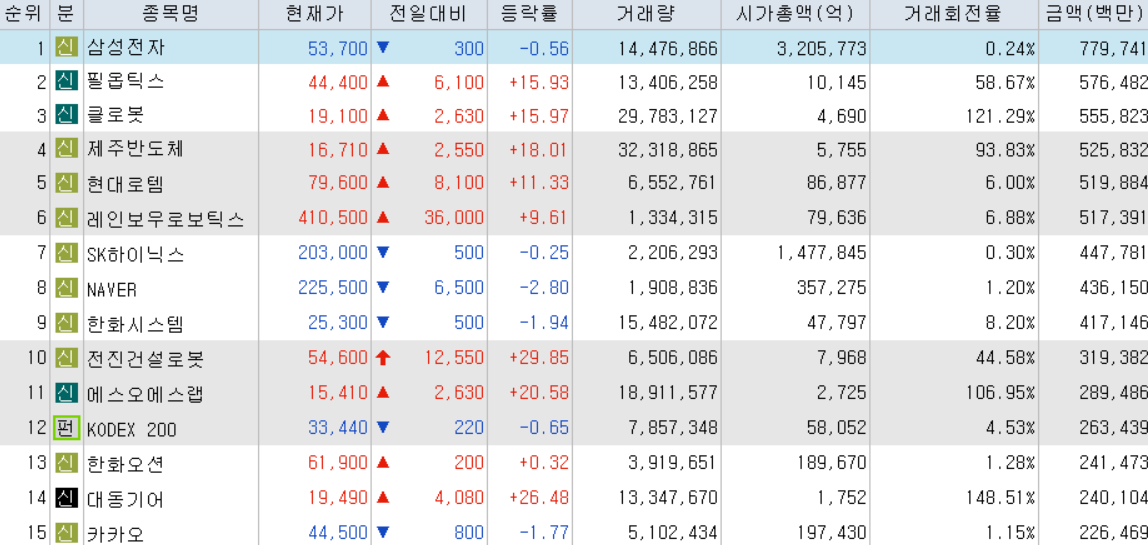Sort by the 등락률 column header
This screenshot has width=1148, height=545.
point(529,14)
